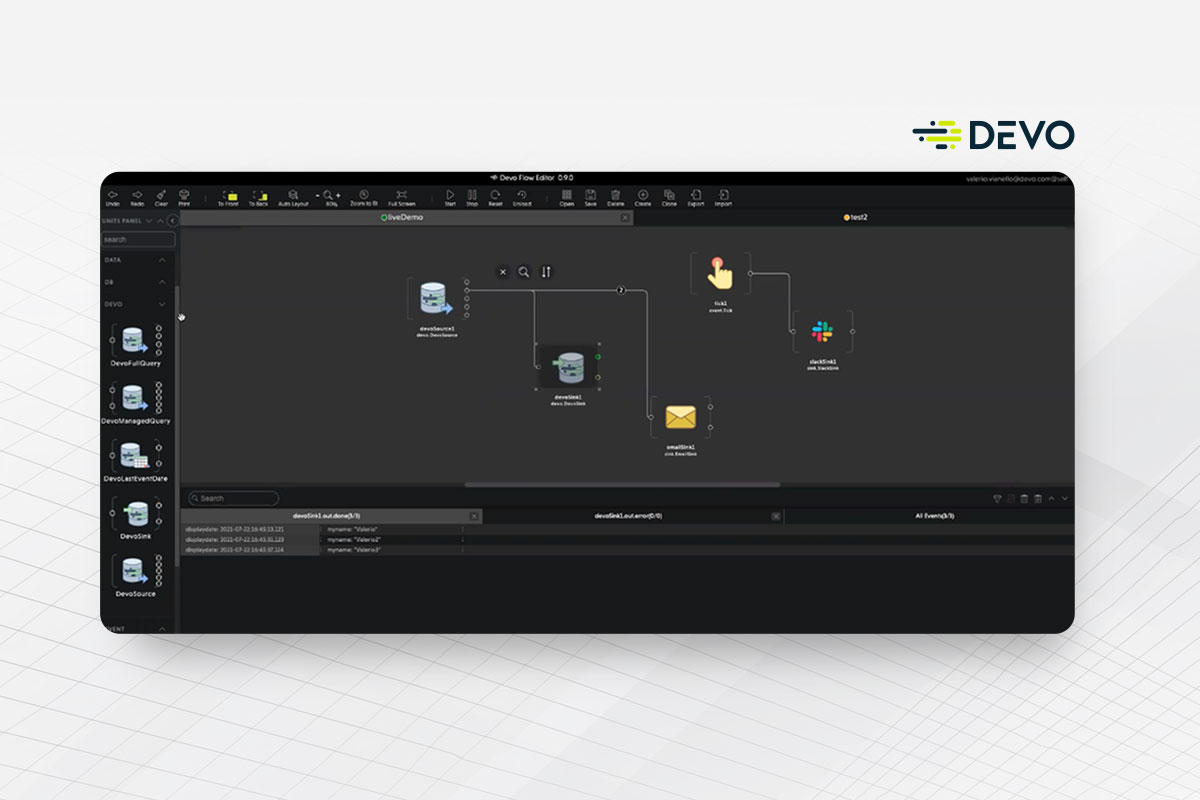
Task: Click the canvas horizontal scrollbar
Action: pyautogui.click(x=622, y=485)
